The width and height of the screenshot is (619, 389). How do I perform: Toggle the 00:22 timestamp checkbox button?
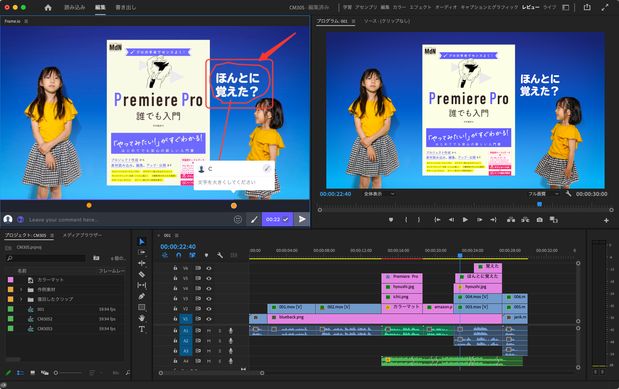pyautogui.click(x=277, y=219)
